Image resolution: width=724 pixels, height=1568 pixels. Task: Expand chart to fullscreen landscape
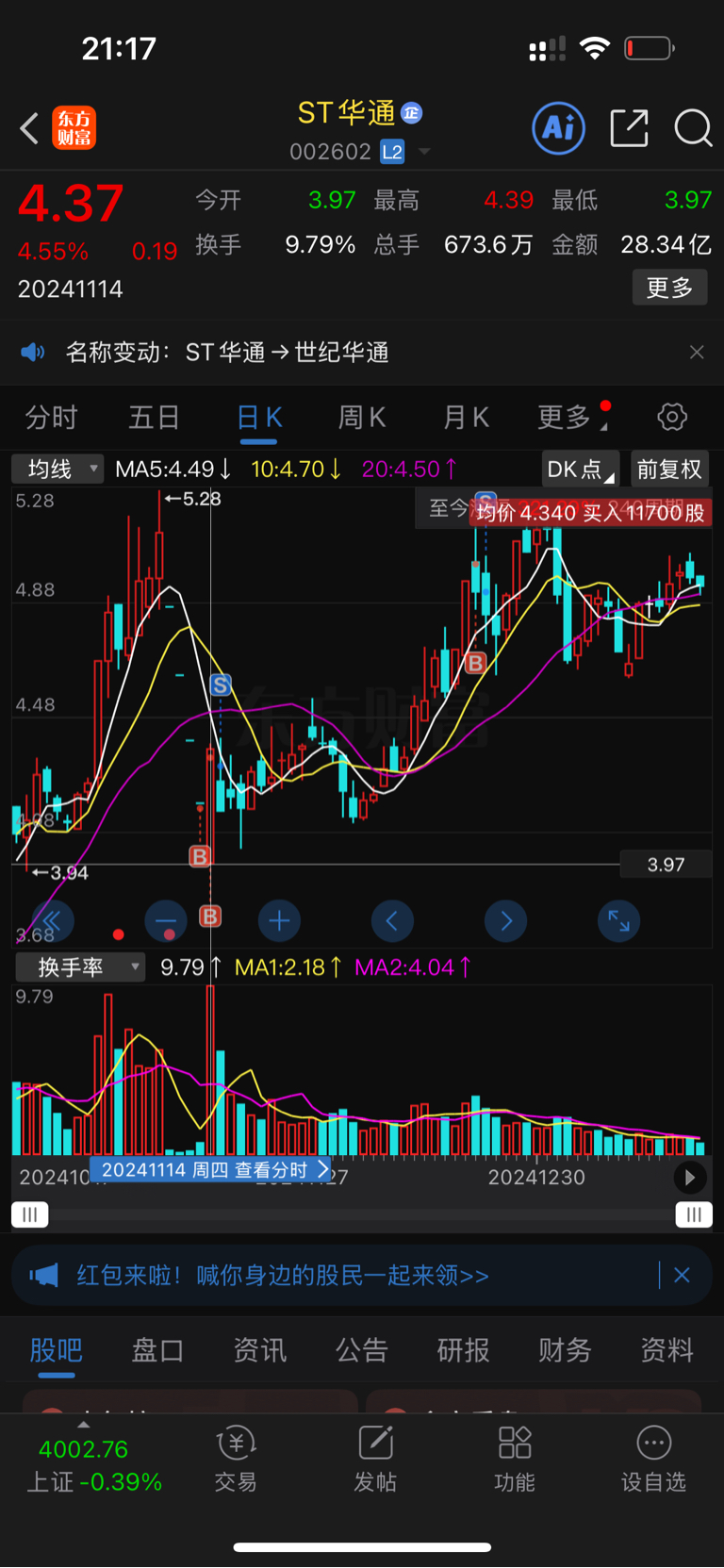(x=618, y=921)
